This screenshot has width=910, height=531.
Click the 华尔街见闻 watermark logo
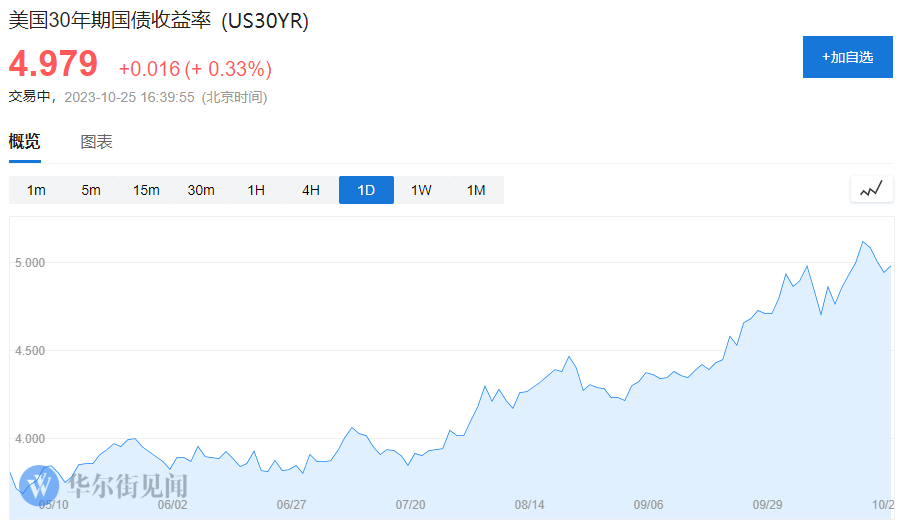click(x=105, y=487)
